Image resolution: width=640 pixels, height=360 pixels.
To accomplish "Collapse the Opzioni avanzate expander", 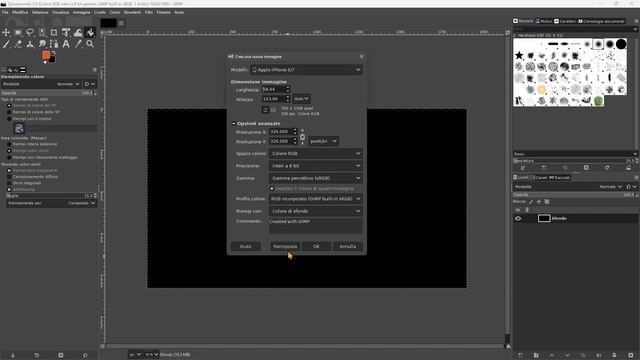I will (234, 123).
